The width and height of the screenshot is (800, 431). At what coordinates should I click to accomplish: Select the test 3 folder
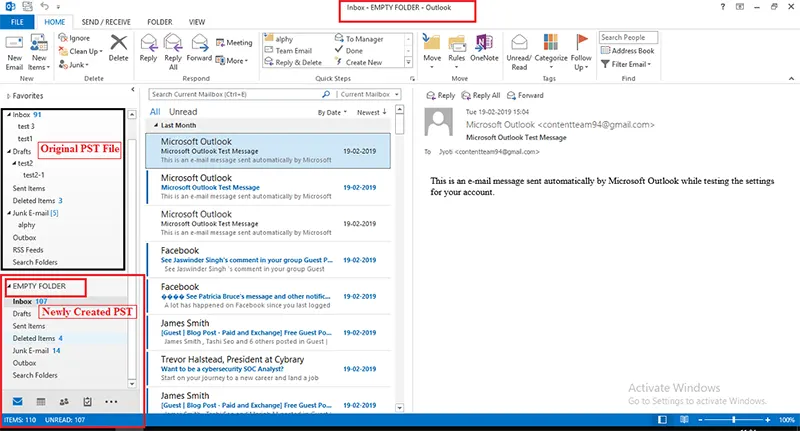tap(26, 126)
